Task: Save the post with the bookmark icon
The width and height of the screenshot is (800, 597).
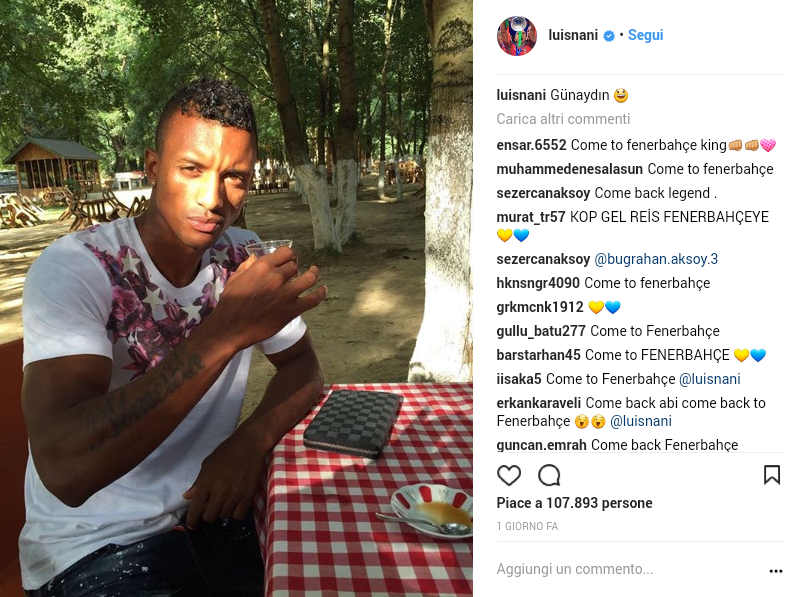Action: [771, 475]
